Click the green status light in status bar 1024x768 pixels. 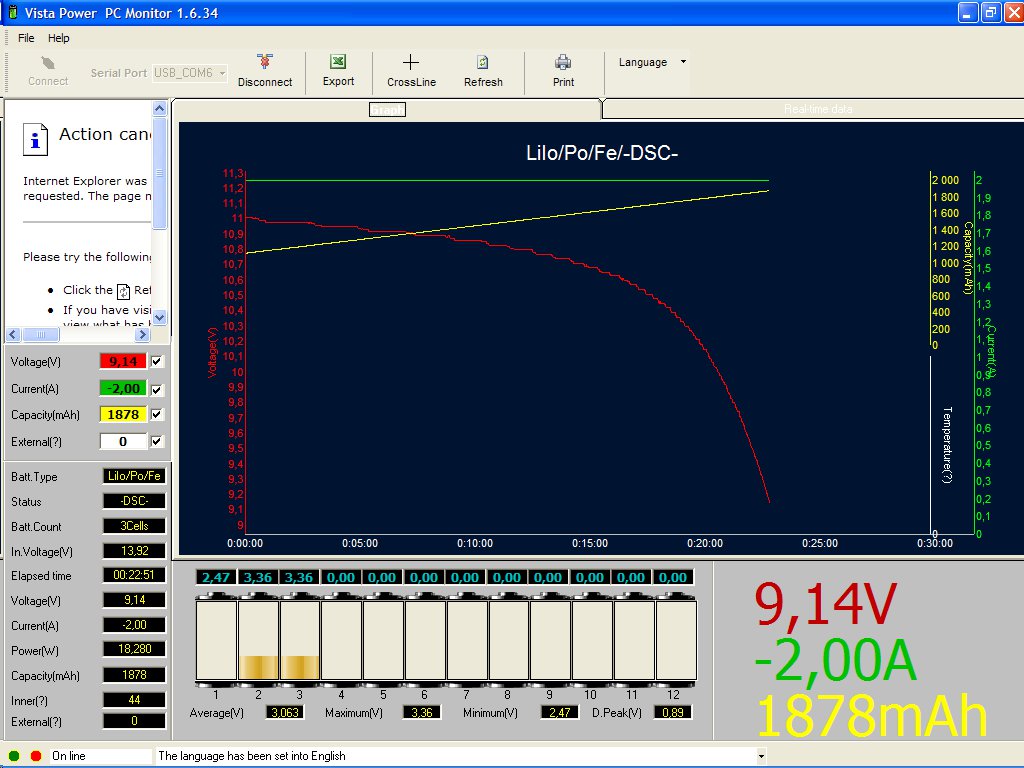(14, 756)
